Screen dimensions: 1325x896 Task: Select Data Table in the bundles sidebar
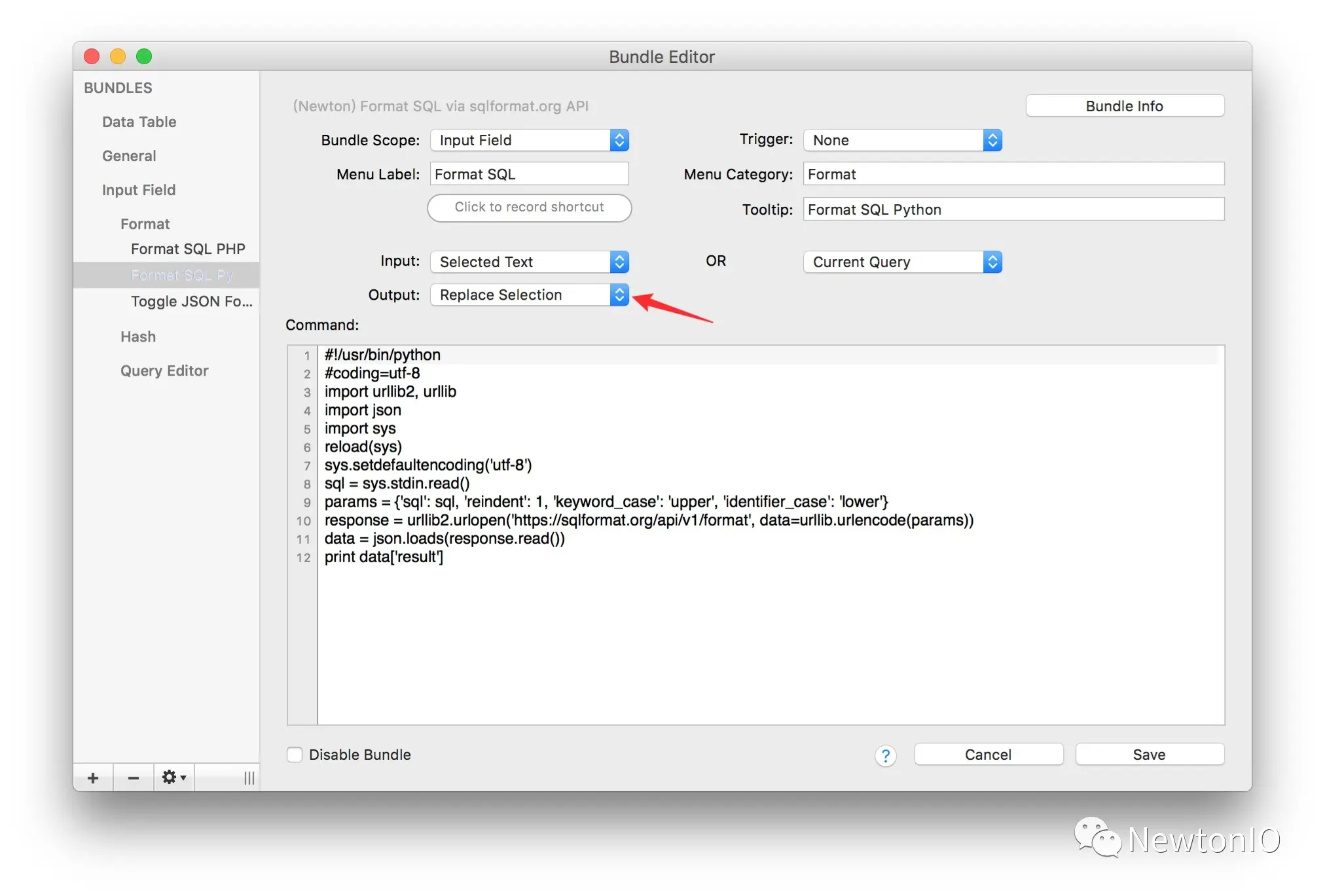tap(139, 122)
